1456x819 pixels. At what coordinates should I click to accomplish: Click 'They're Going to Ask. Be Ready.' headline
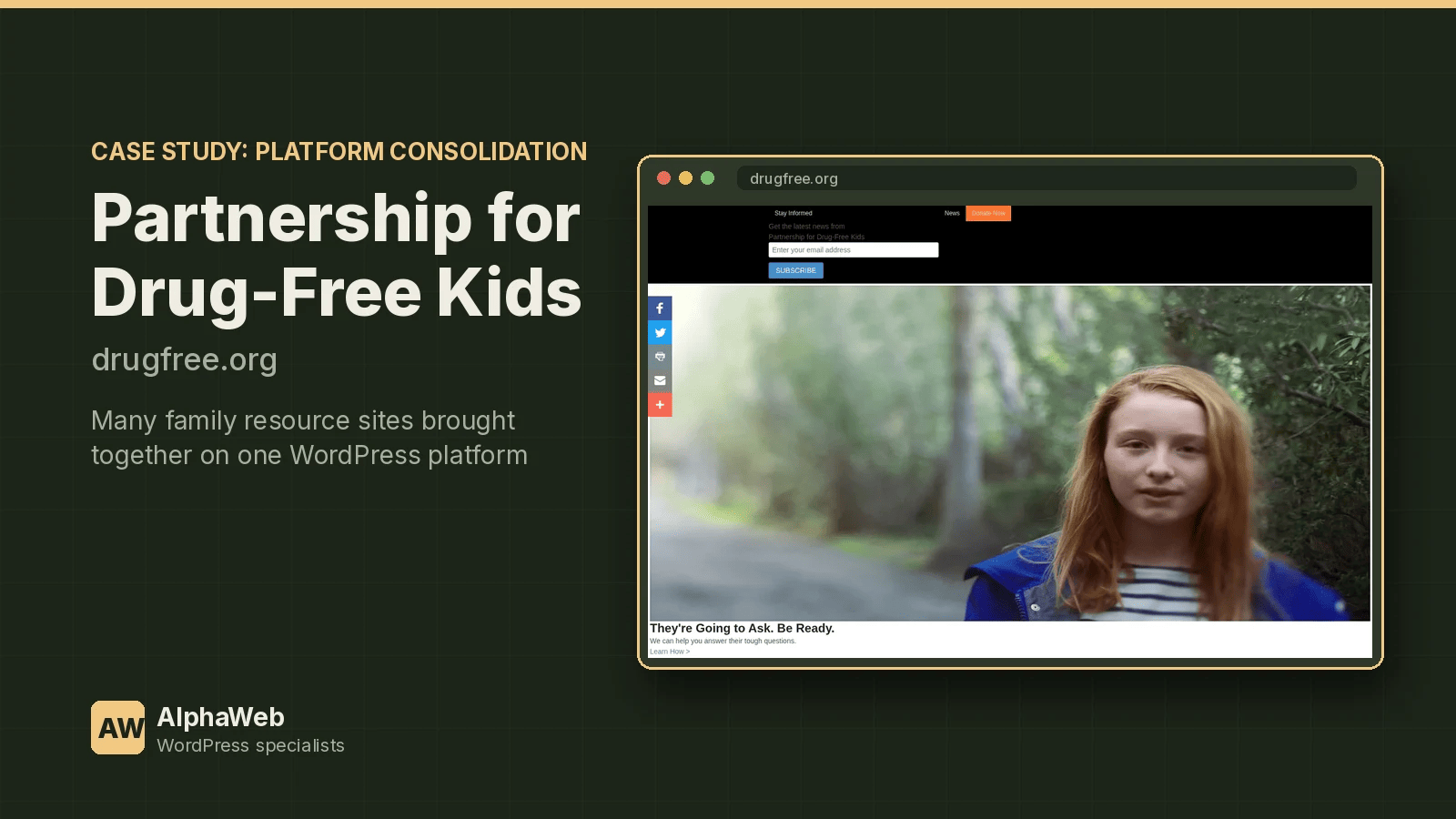tap(742, 628)
